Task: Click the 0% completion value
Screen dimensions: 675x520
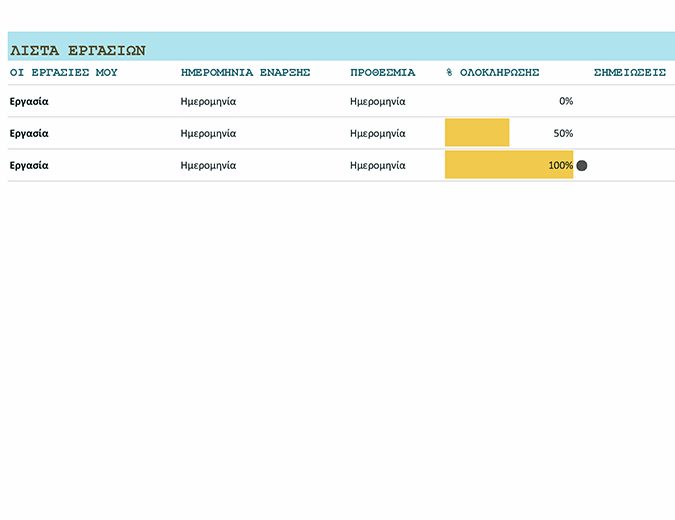Action: [565, 101]
